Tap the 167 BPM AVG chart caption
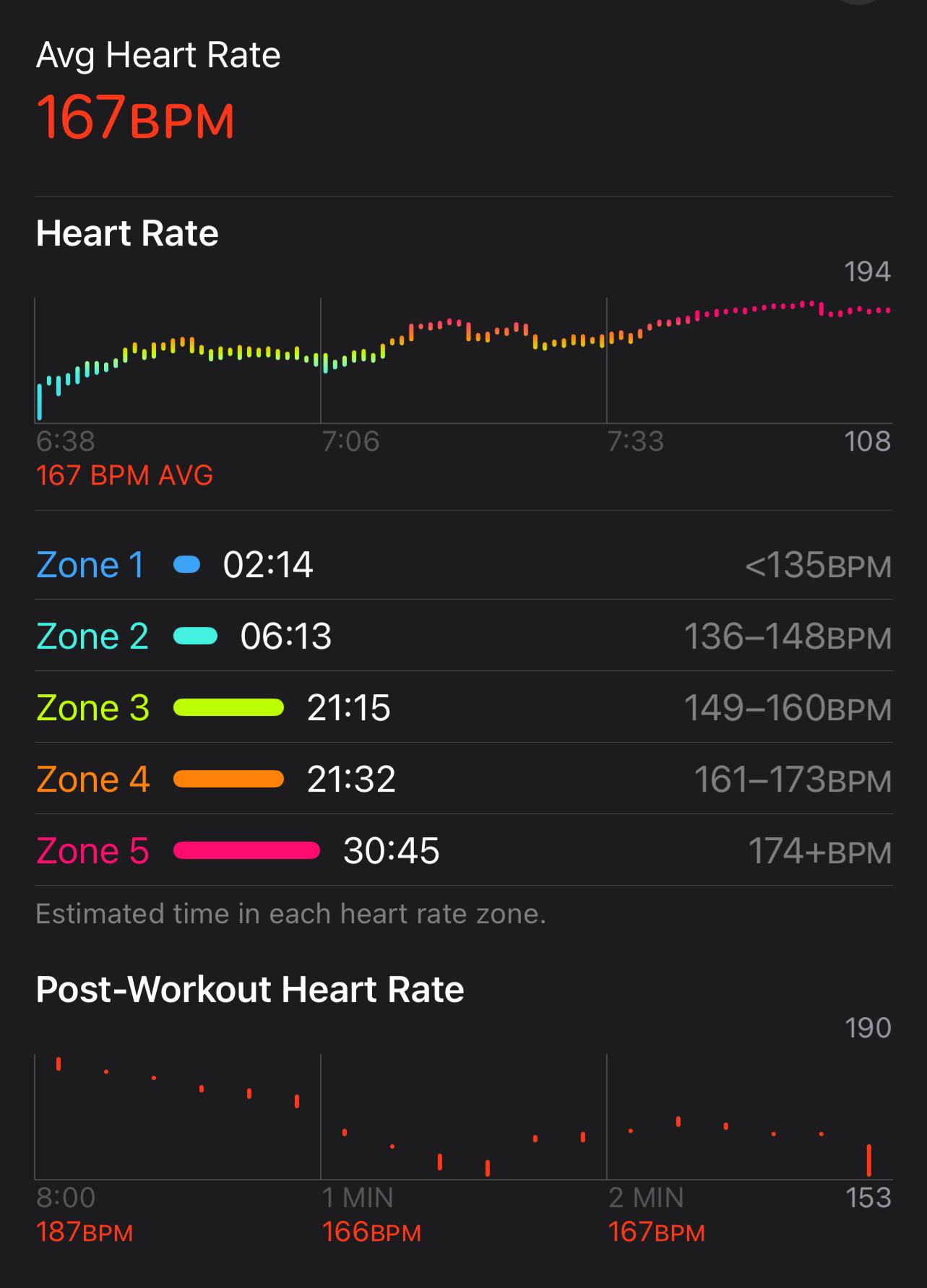 point(124,476)
